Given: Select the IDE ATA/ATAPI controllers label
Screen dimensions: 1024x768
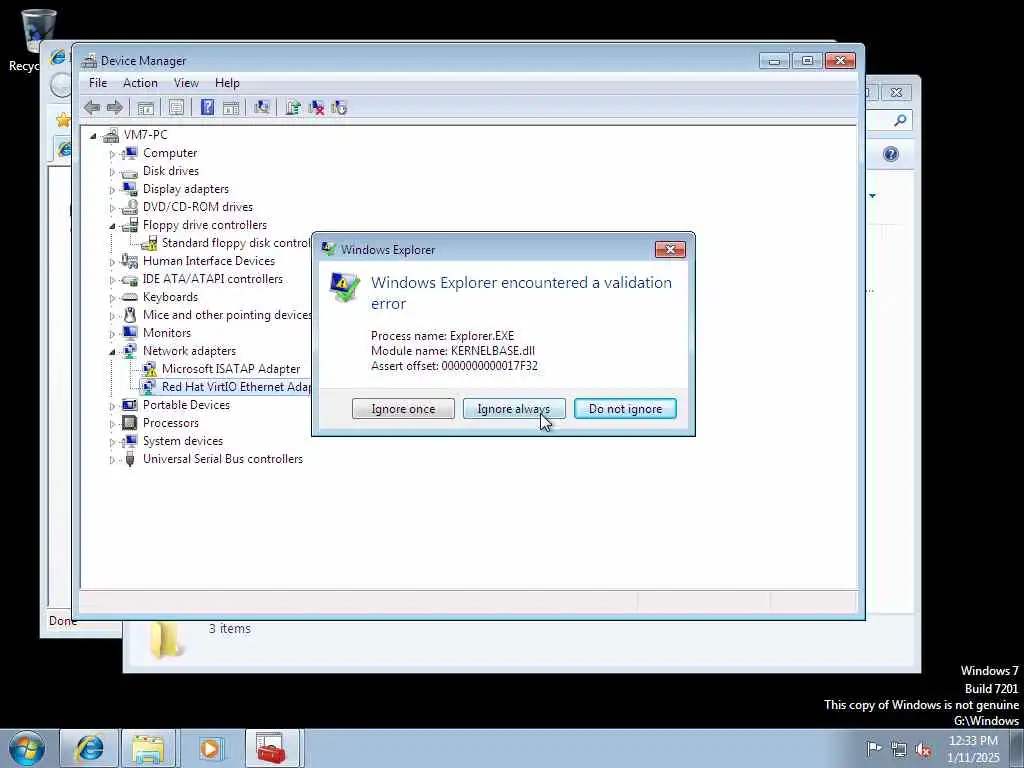Looking at the screenshot, I should click(213, 279).
